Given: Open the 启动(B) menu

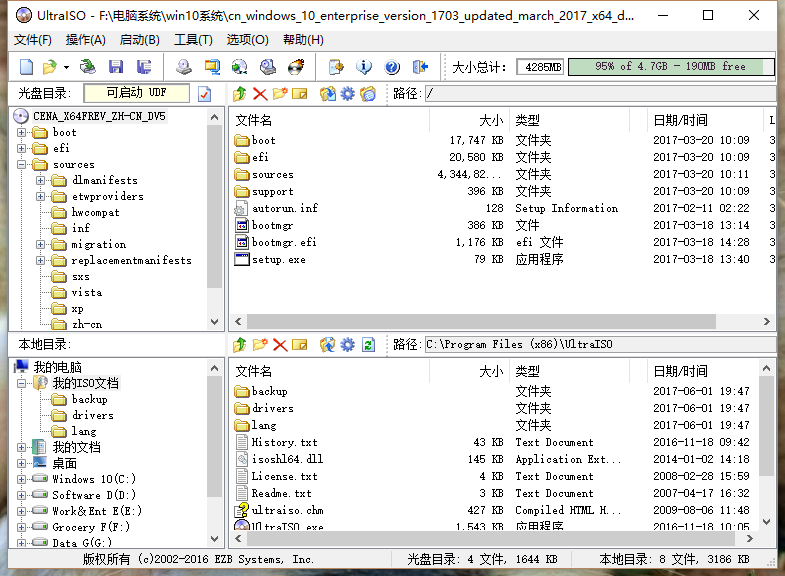Looking at the screenshot, I should tap(139, 40).
